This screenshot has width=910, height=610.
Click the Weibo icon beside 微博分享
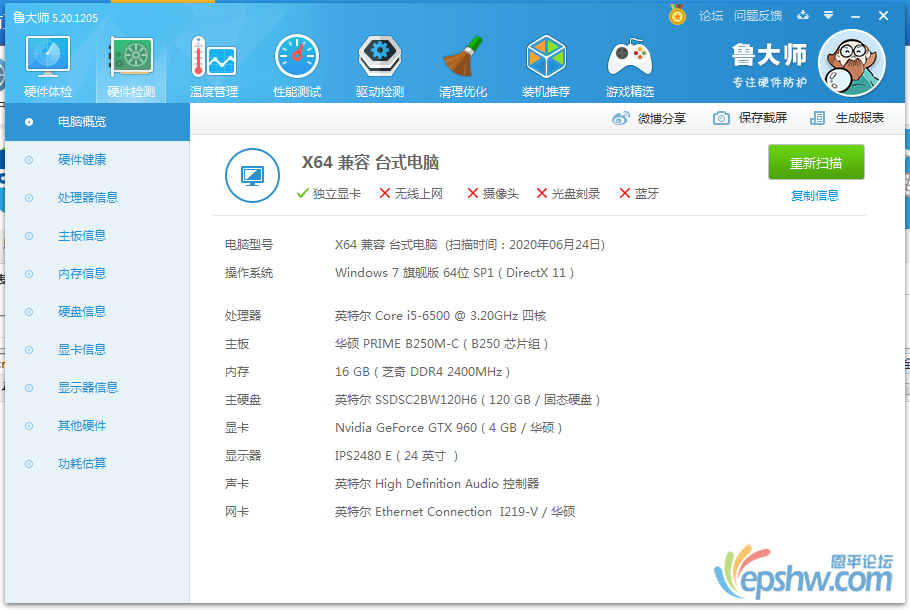tap(620, 118)
